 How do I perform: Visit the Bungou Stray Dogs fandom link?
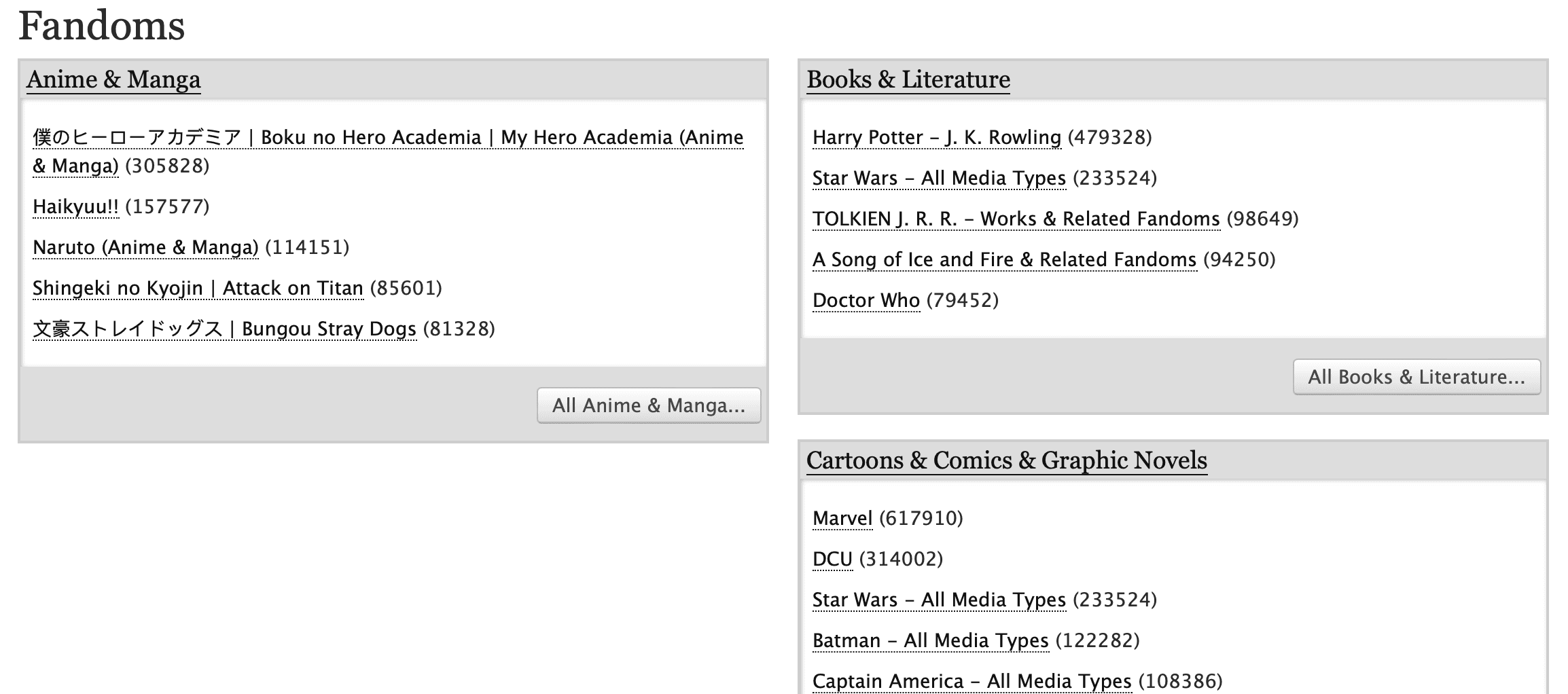point(224,329)
